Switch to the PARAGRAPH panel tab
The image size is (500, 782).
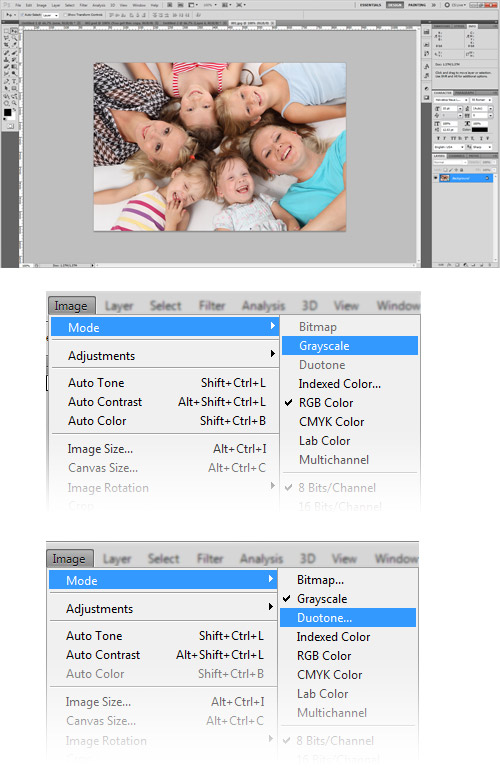pyautogui.click(x=464, y=93)
